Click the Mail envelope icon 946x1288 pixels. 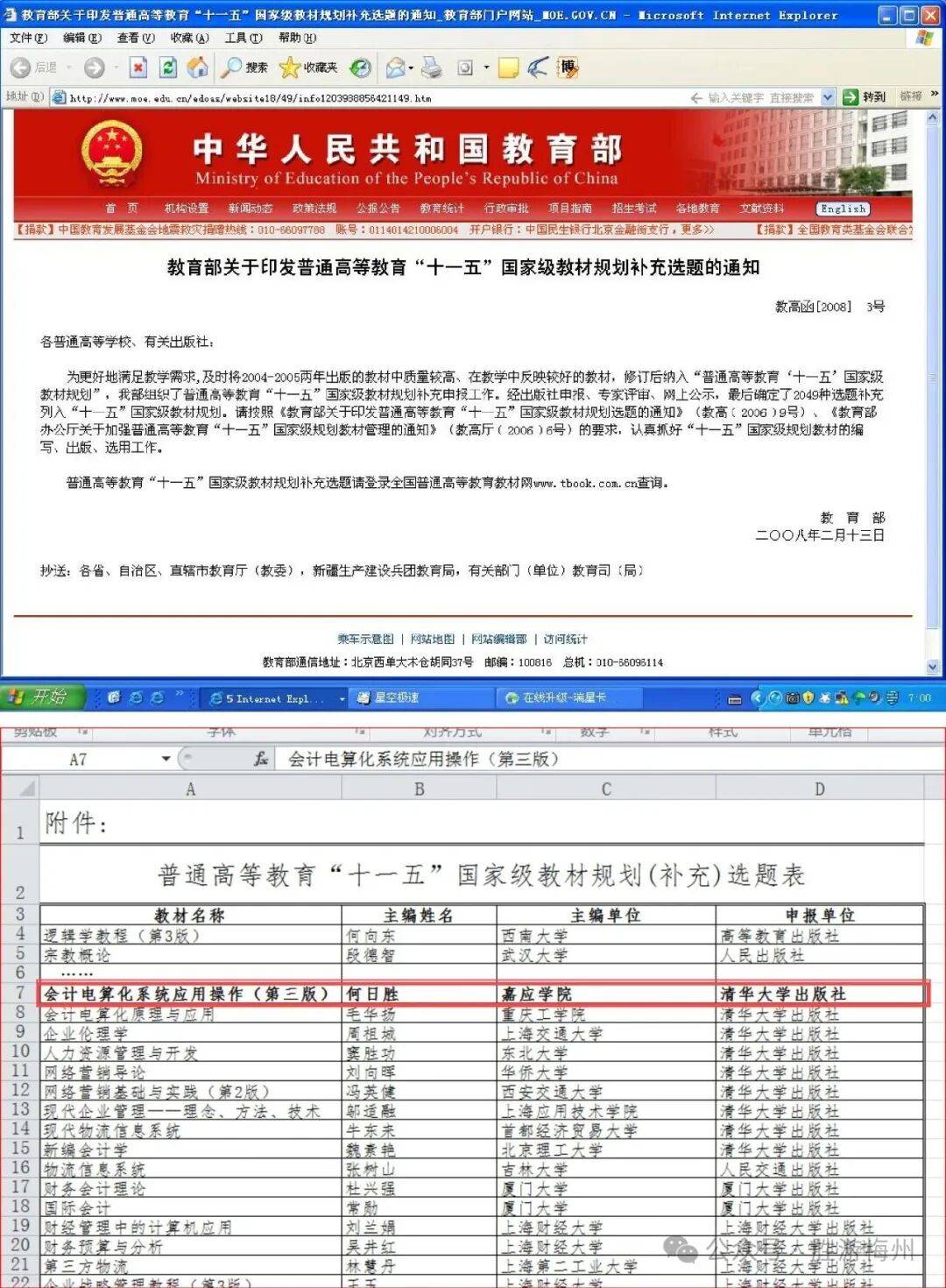pos(396,67)
